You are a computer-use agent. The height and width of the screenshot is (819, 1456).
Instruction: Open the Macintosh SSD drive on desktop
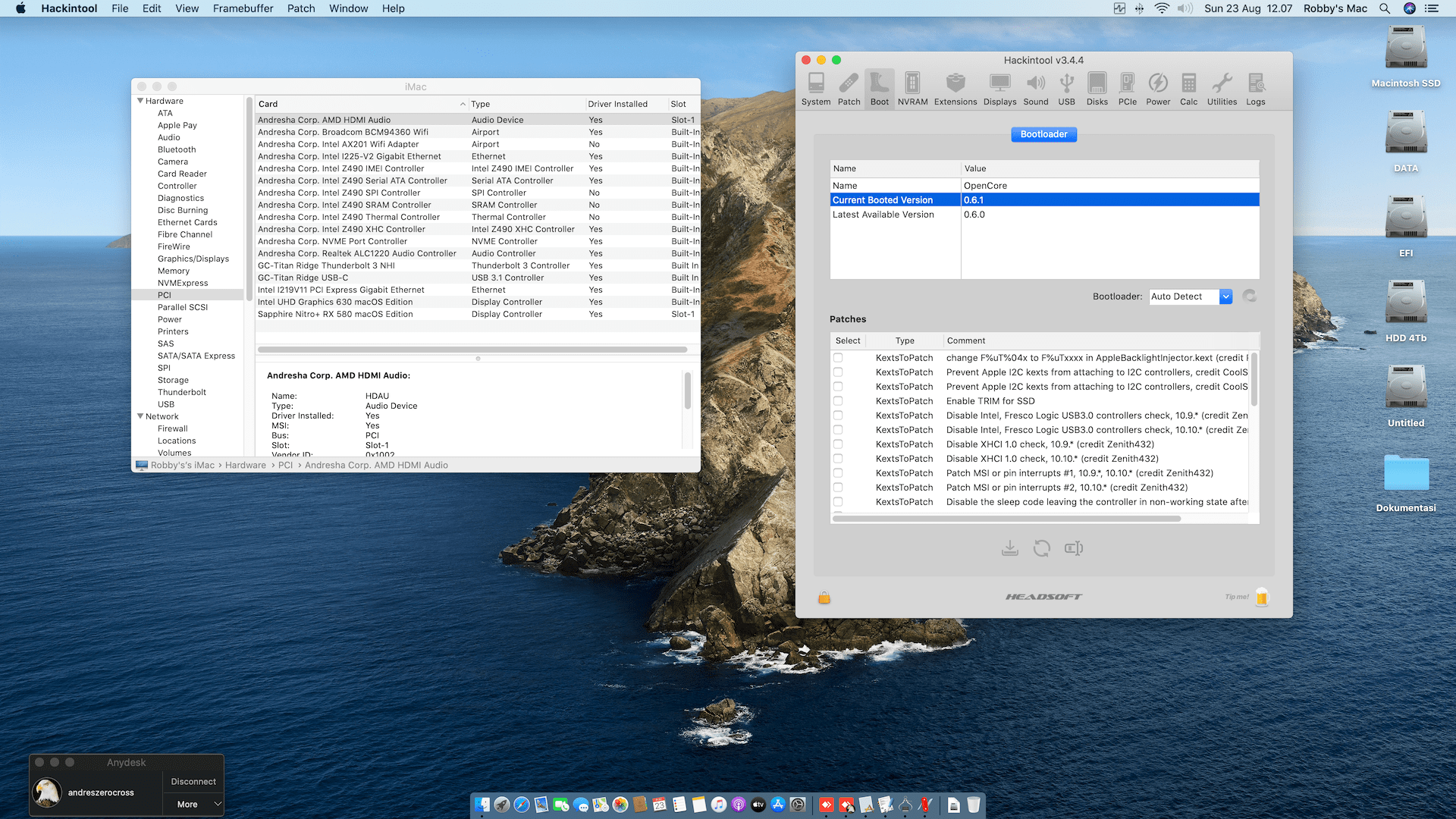tap(1406, 57)
